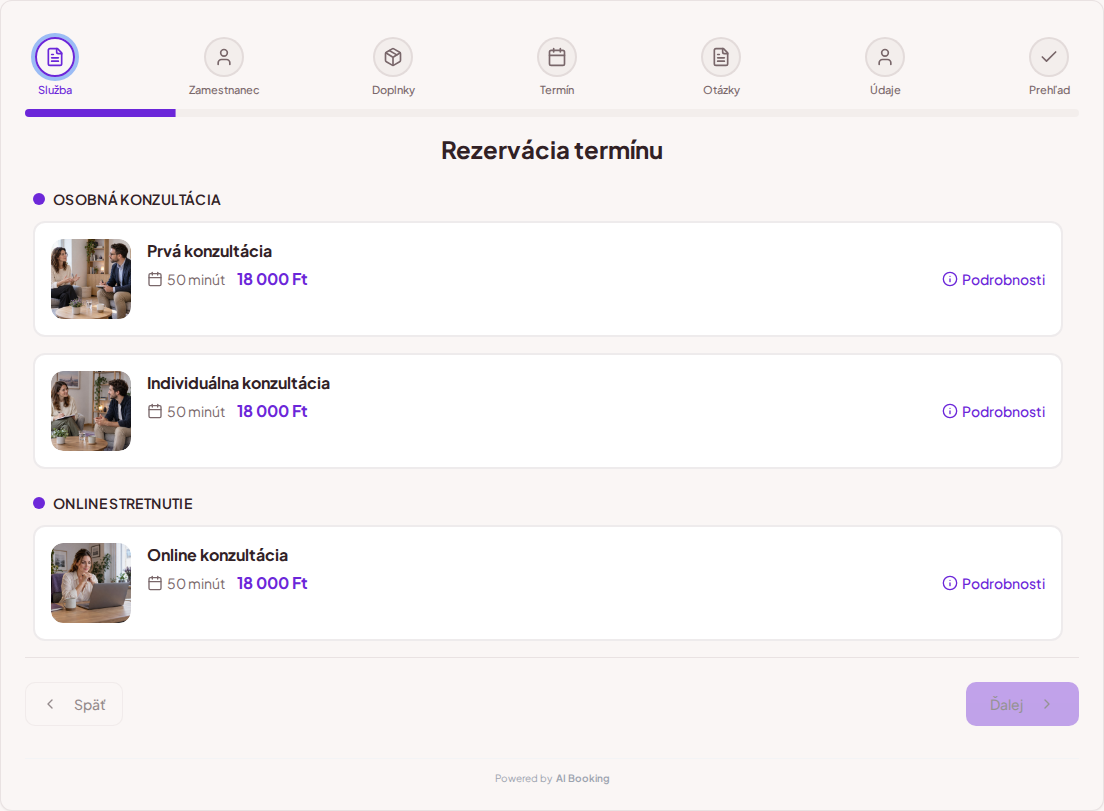Click info icon beside Prvá konzultácia Podrobnosti

tap(950, 279)
